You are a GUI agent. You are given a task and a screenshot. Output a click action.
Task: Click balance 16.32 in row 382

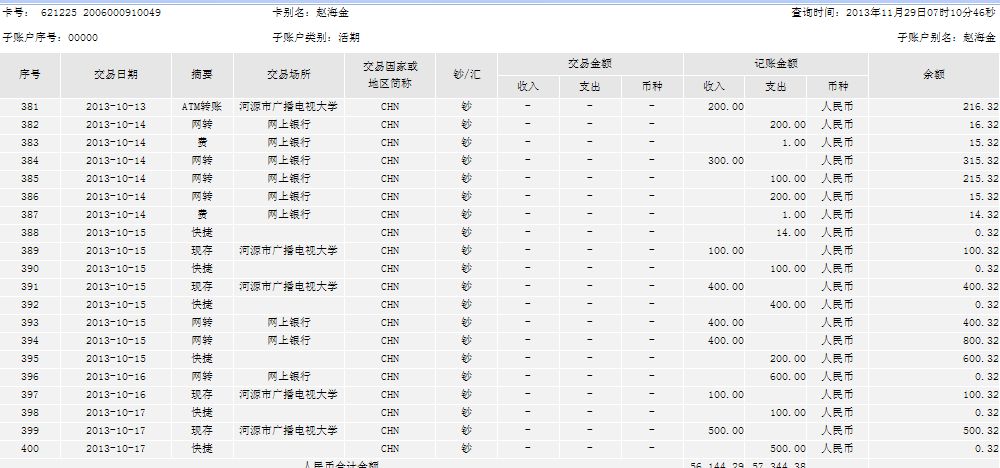983,124
